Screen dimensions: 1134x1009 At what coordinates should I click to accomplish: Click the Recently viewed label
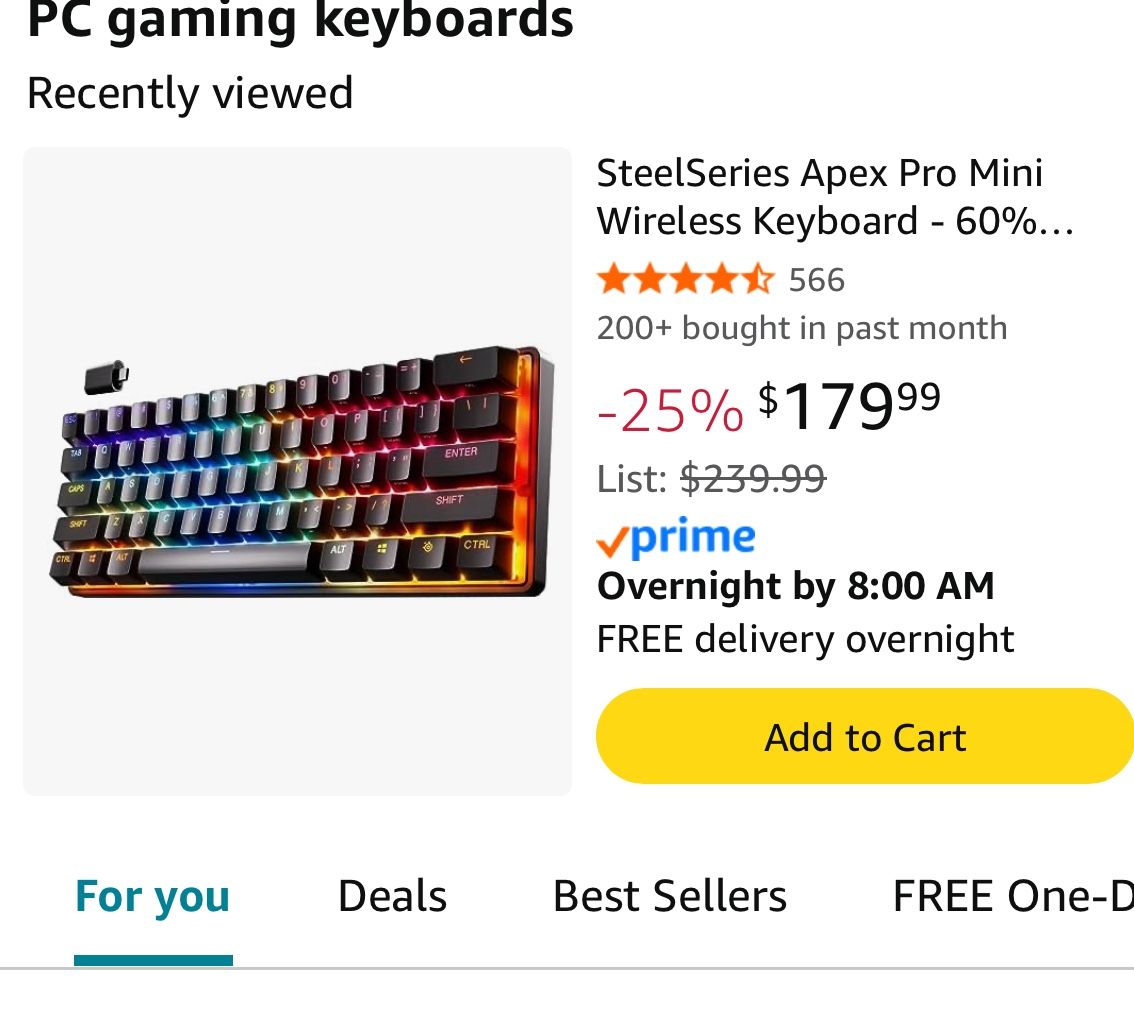190,93
